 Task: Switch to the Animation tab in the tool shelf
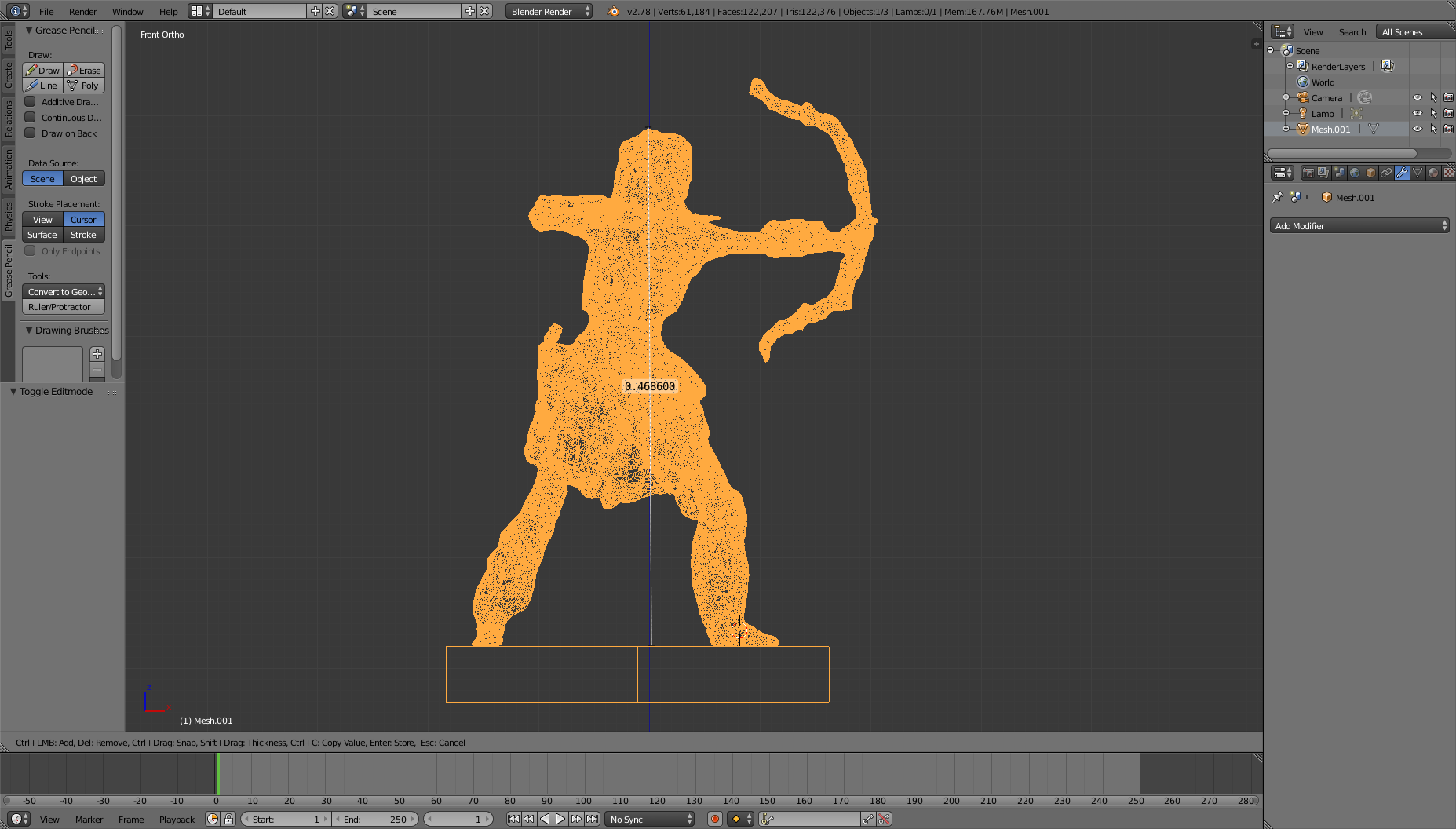tap(9, 170)
